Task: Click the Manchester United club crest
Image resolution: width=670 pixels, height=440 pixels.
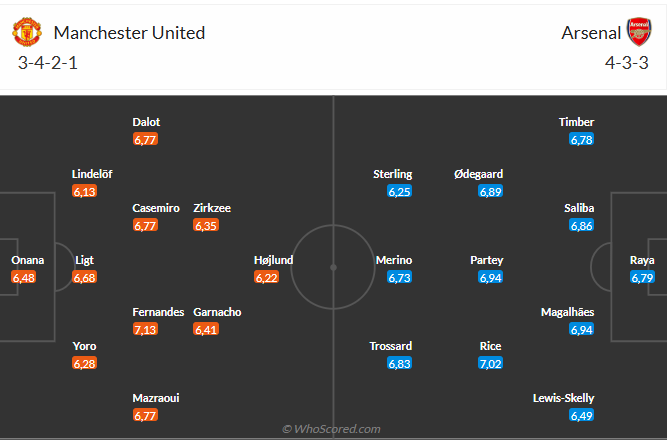Action: click(x=27, y=32)
